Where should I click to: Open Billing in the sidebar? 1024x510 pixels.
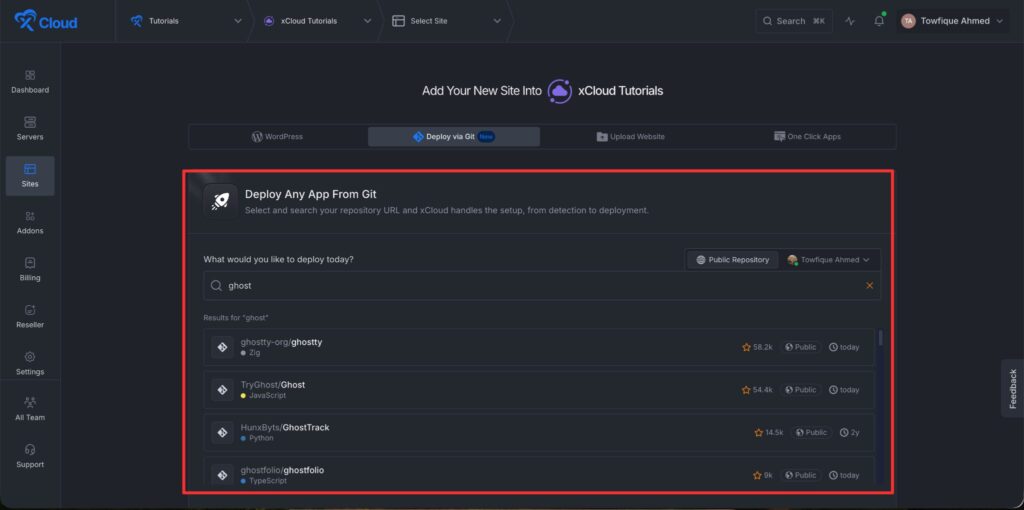click(x=30, y=270)
